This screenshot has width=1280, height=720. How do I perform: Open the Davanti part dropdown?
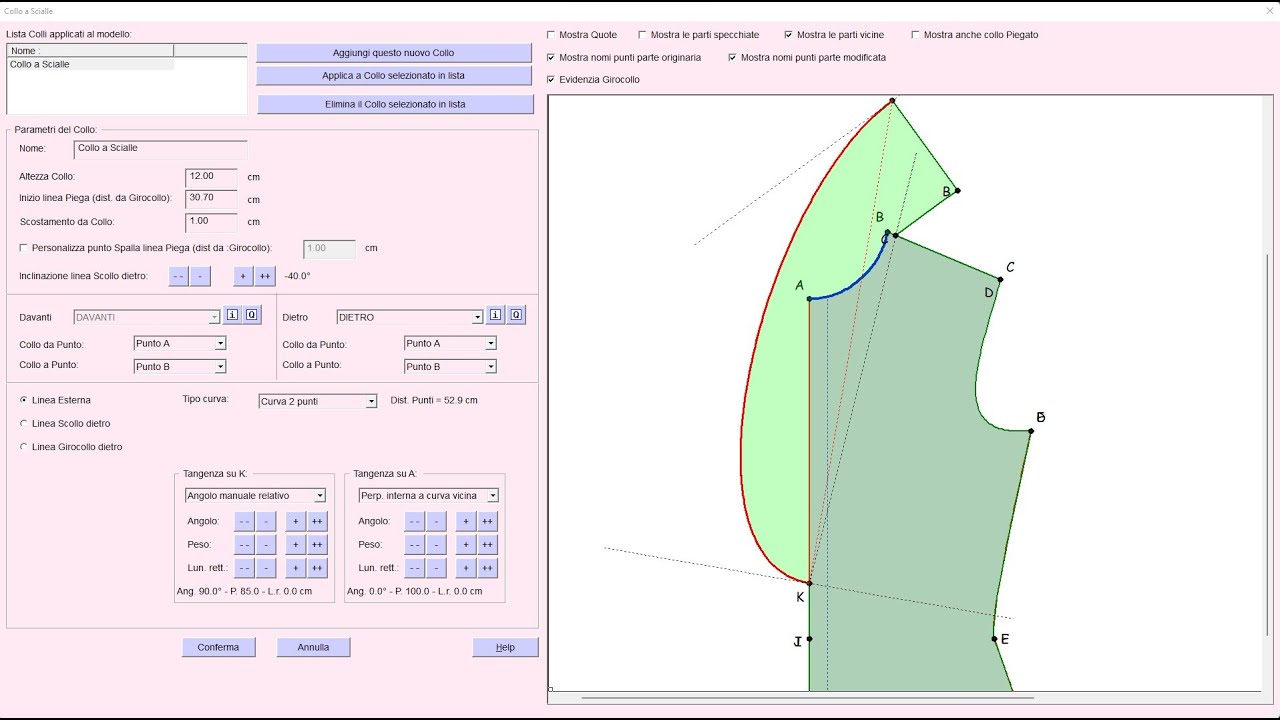click(x=146, y=317)
